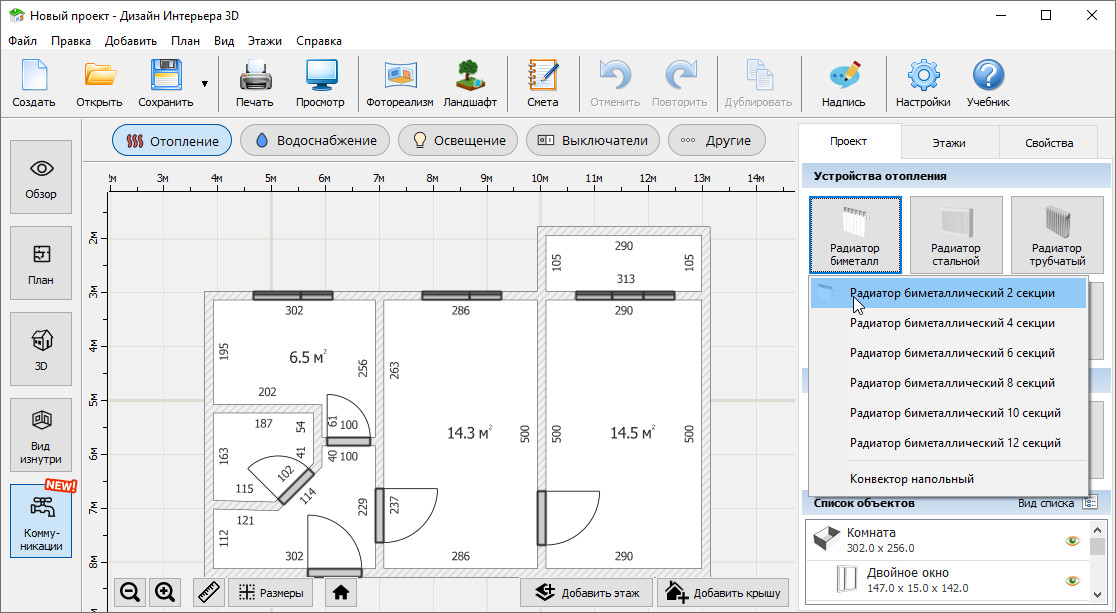The height and width of the screenshot is (613, 1116).
Task: Click the Добавить этаж button
Action: (586, 592)
